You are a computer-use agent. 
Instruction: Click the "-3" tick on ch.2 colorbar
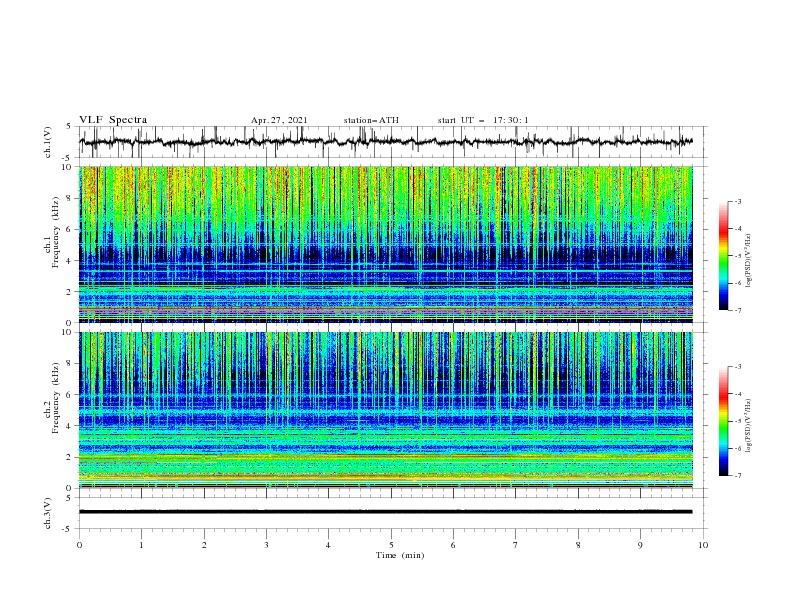pyautogui.click(x=737, y=367)
